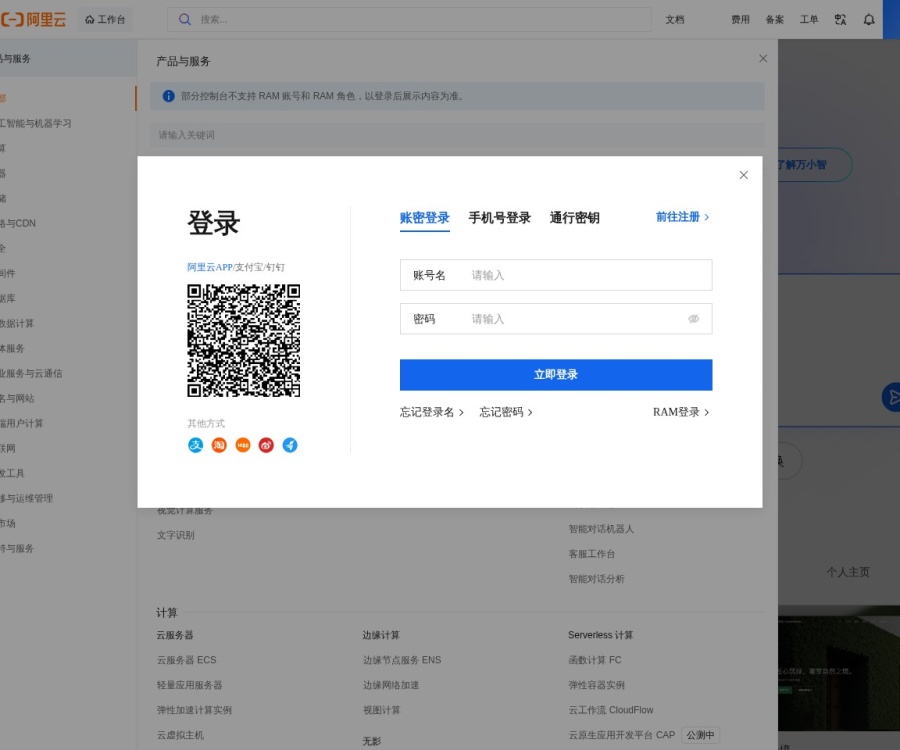Select 工智能与机器学习 category in sidebar
The width and height of the screenshot is (900, 750).
(x=36, y=123)
